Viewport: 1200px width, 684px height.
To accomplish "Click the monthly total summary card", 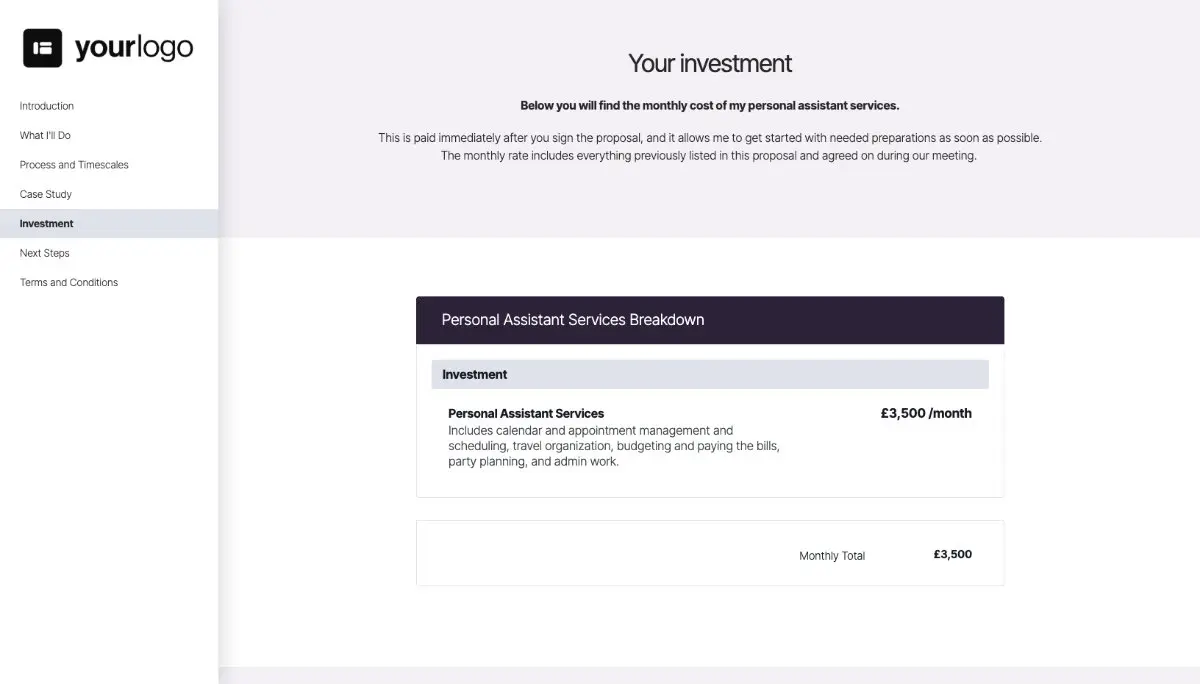I will tap(709, 553).
